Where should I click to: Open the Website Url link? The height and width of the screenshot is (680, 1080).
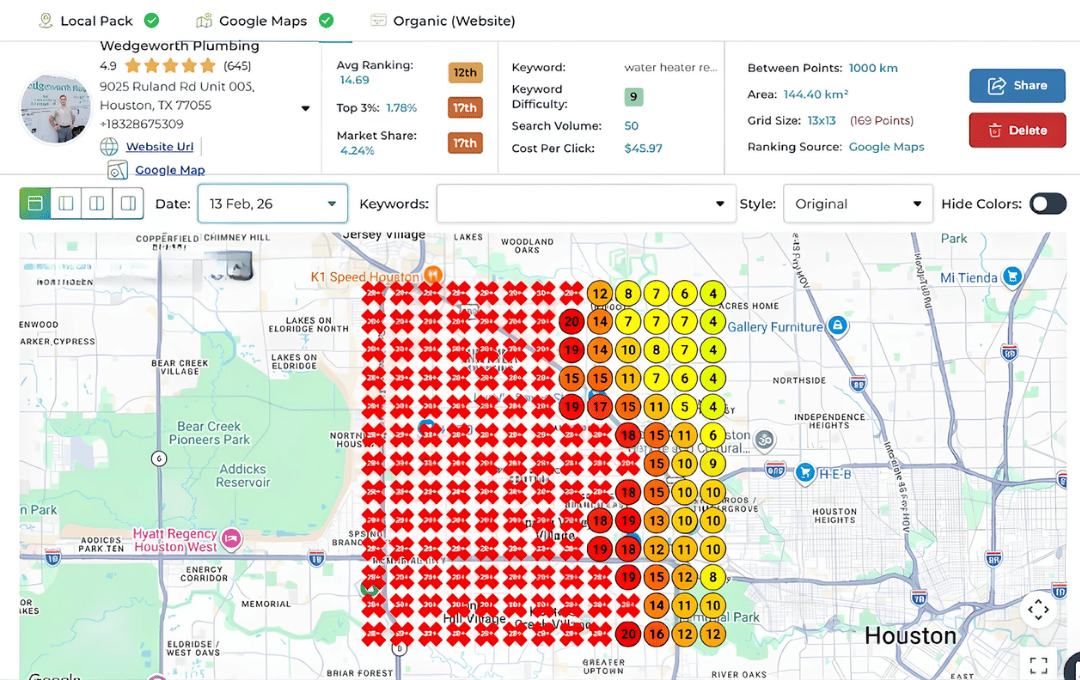(159, 146)
